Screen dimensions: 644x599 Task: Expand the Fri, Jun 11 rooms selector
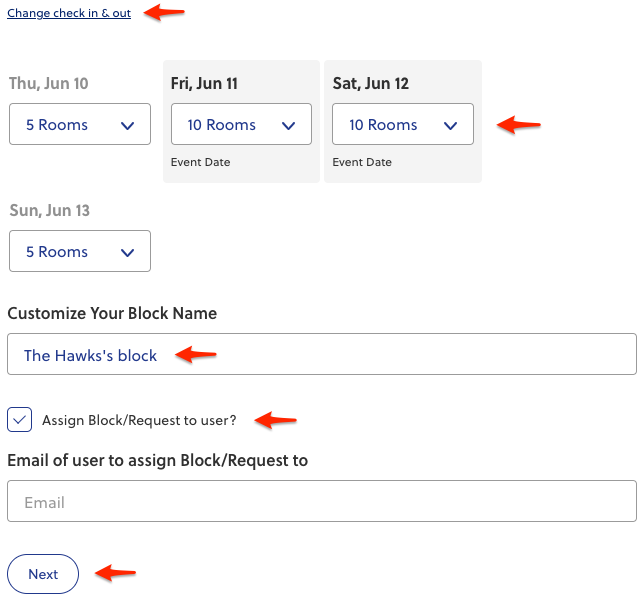coord(241,125)
